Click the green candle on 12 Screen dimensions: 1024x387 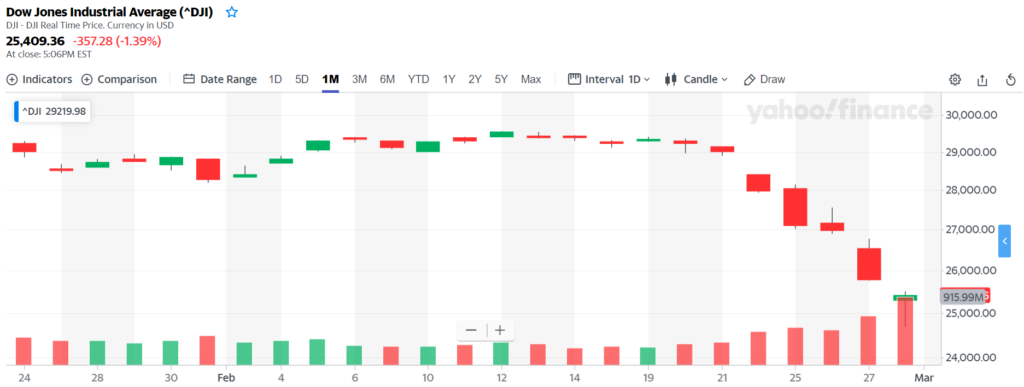click(502, 134)
